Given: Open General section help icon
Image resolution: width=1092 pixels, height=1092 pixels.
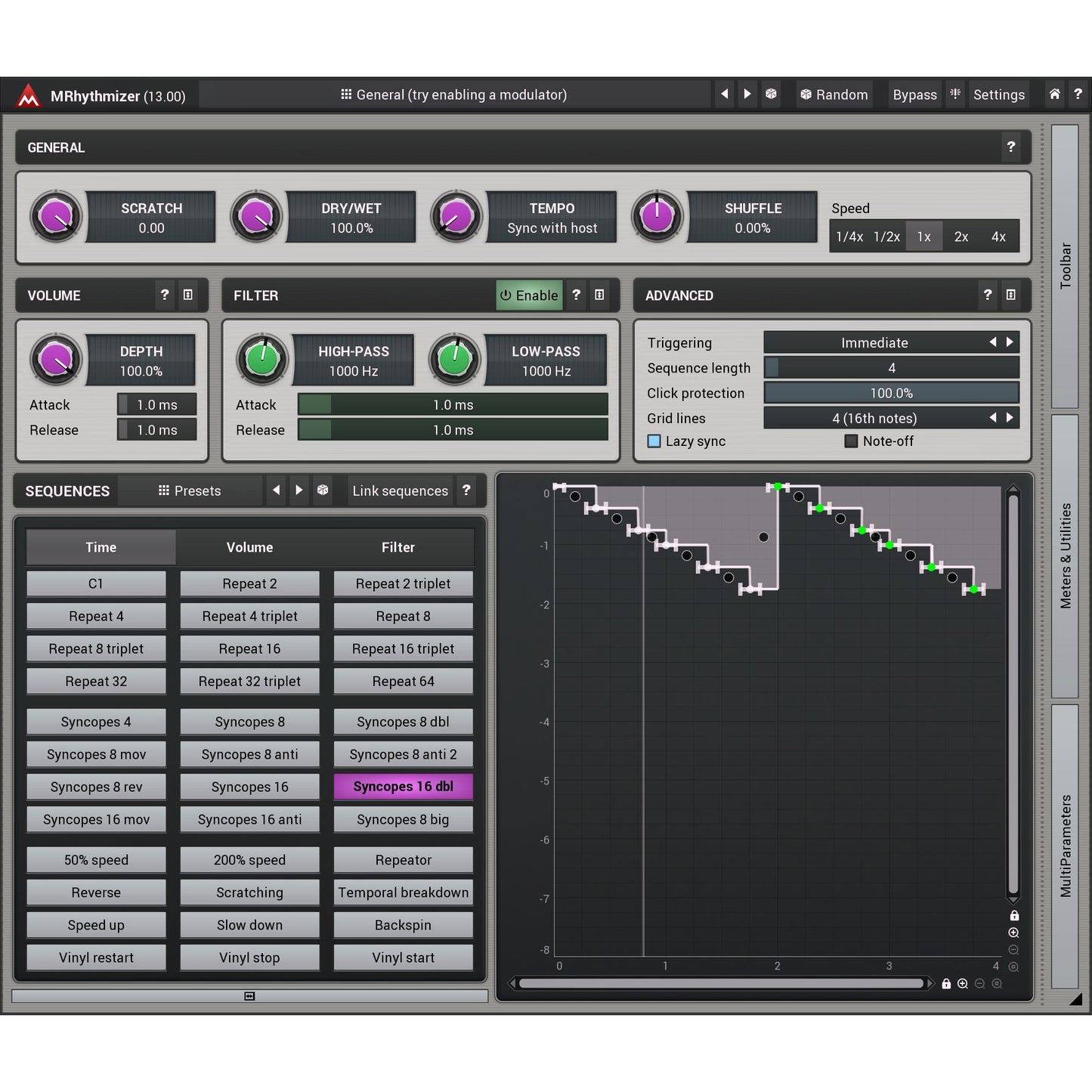Looking at the screenshot, I should pos(1010,147).
